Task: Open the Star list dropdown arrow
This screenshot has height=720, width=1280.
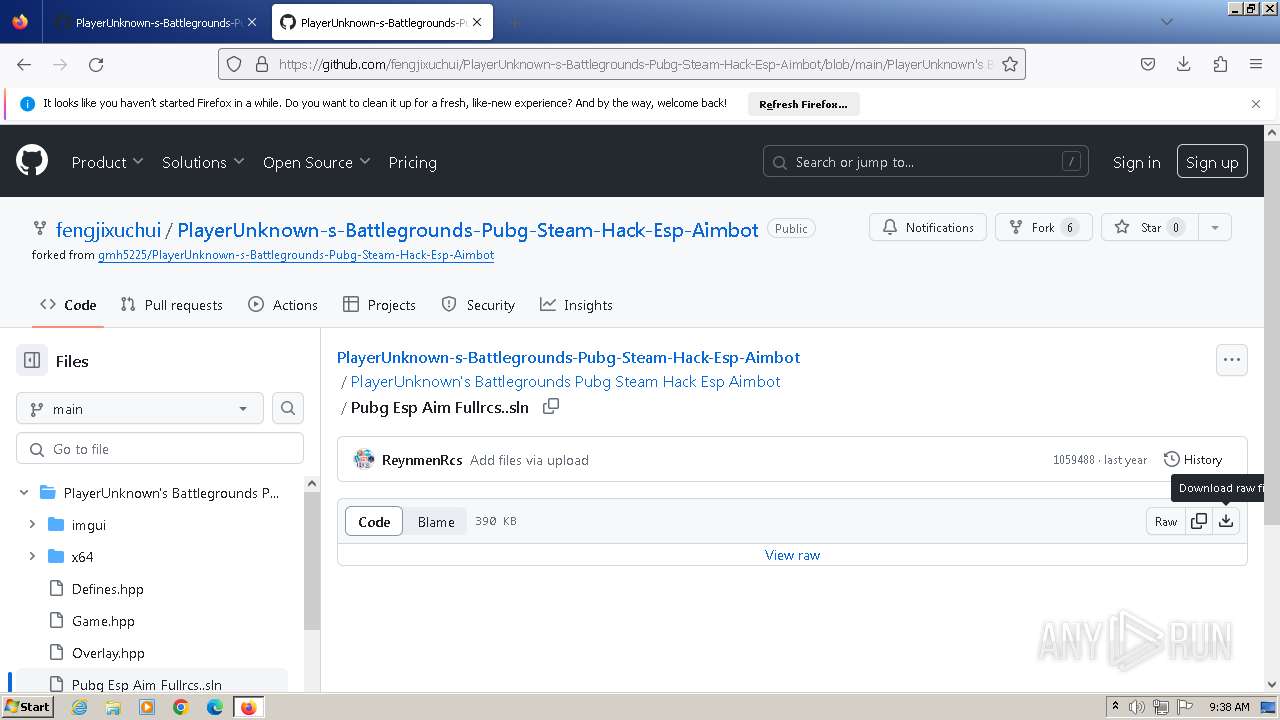Action: point(1215,227)
